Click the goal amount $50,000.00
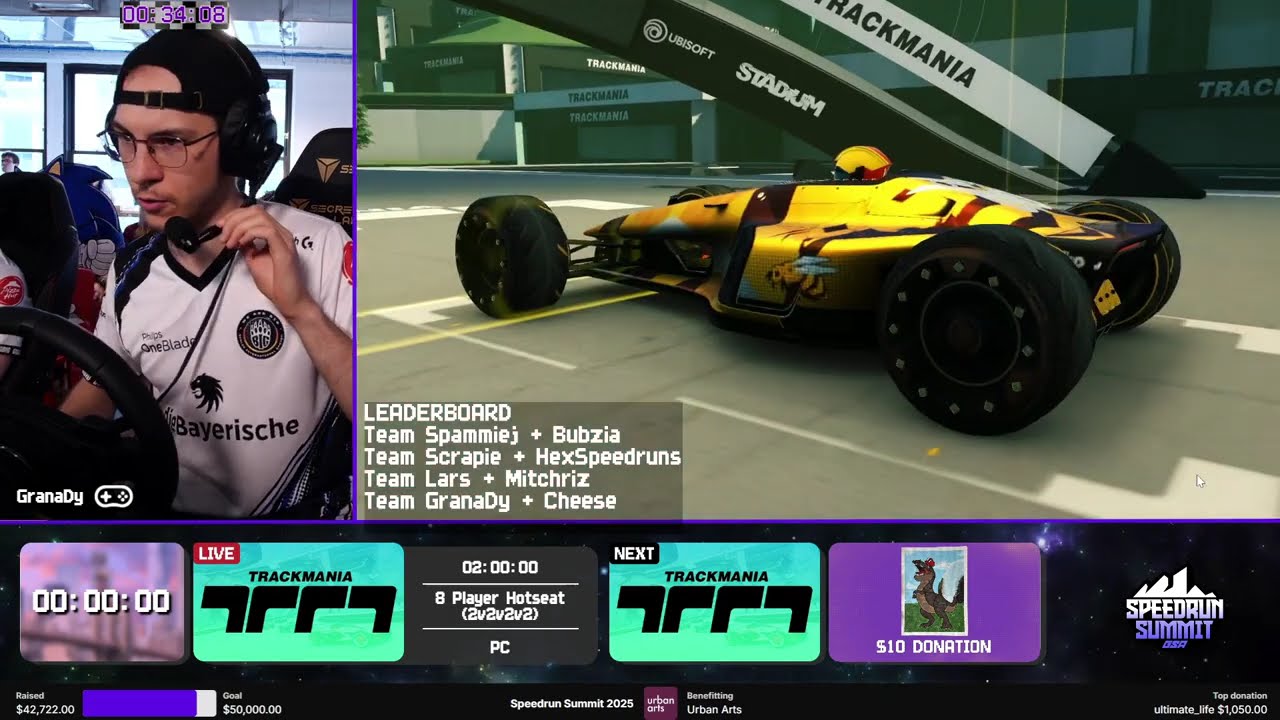Viewport: 1280px width, 720px height. pos(251,709)
